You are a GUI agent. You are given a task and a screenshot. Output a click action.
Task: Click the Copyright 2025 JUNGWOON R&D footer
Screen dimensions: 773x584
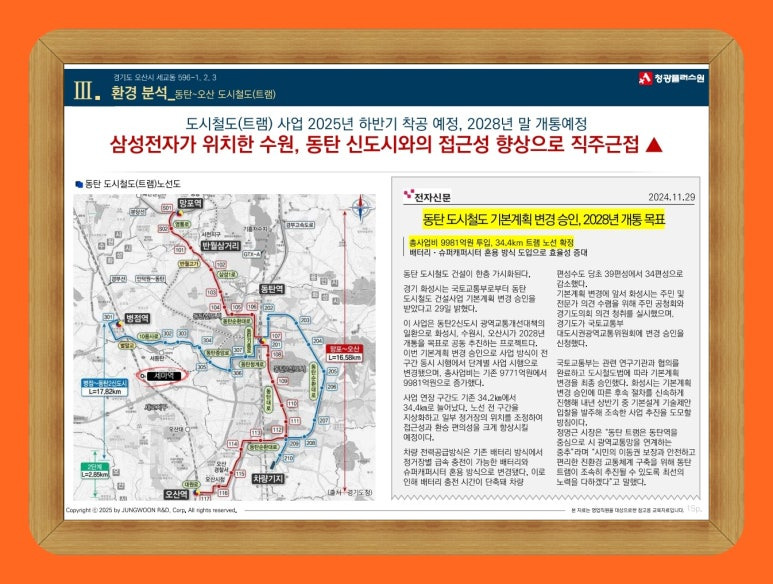[151, 510]
